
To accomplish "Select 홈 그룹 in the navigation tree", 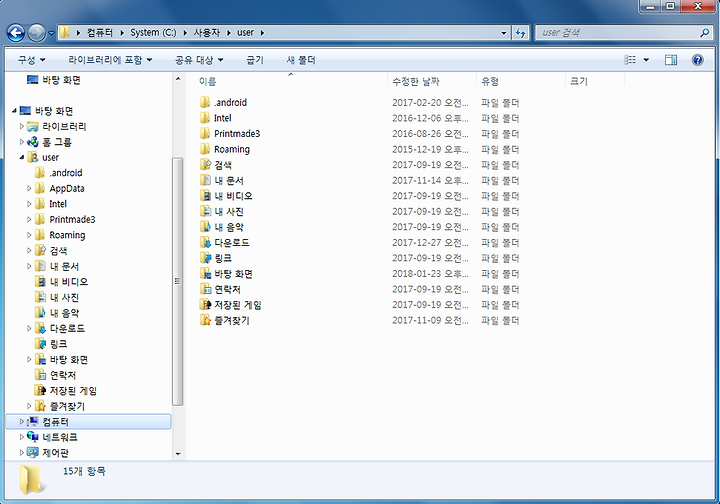I will (x=57, y=142).
